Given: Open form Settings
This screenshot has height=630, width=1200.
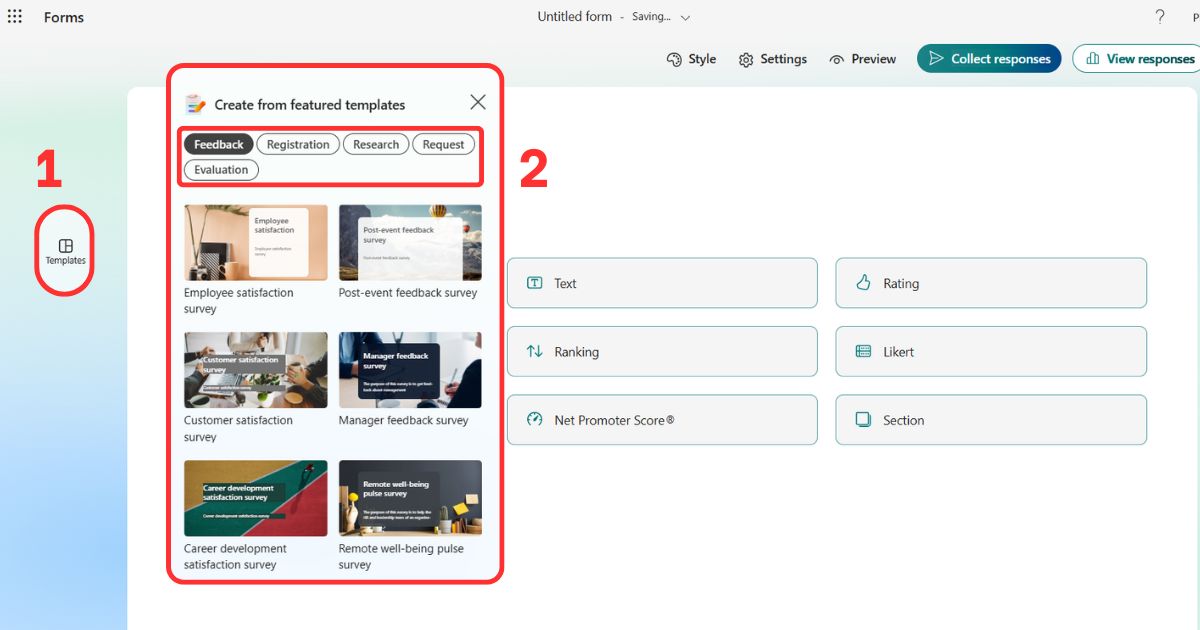Looking at the screenshot, I should pos(772,59).
